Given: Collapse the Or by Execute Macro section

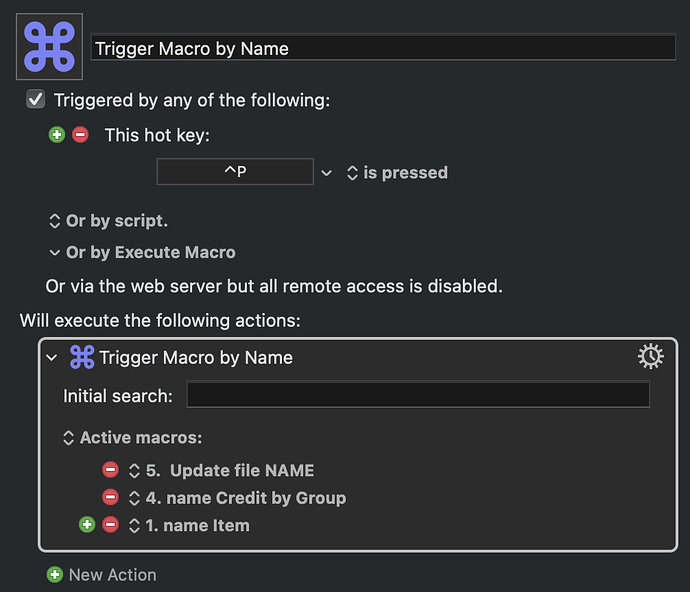Looking at the screenshot, I should (x=142, y=253).
